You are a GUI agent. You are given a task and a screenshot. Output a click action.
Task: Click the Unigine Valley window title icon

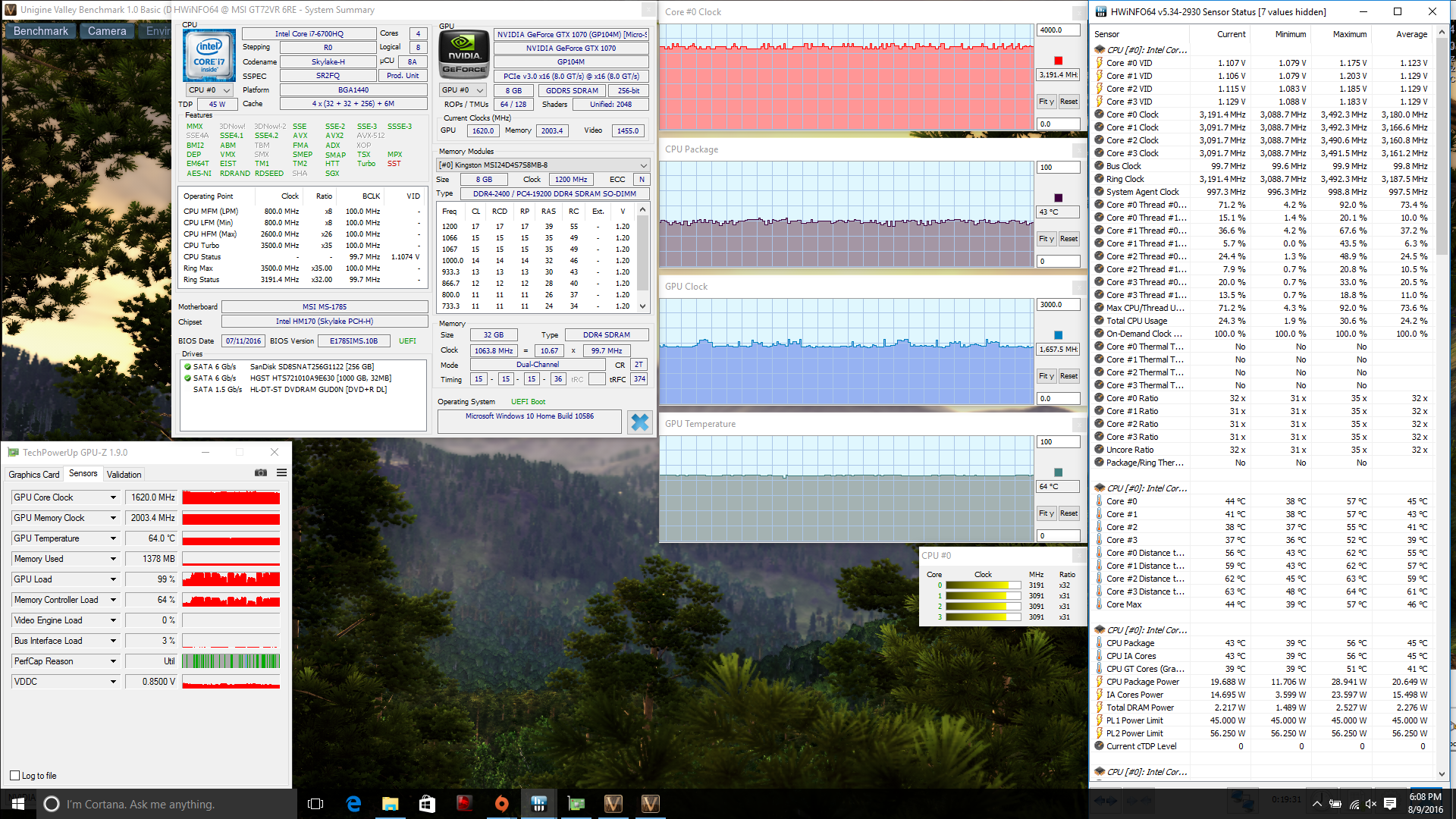pyautogui.click(x=10, y=10)
